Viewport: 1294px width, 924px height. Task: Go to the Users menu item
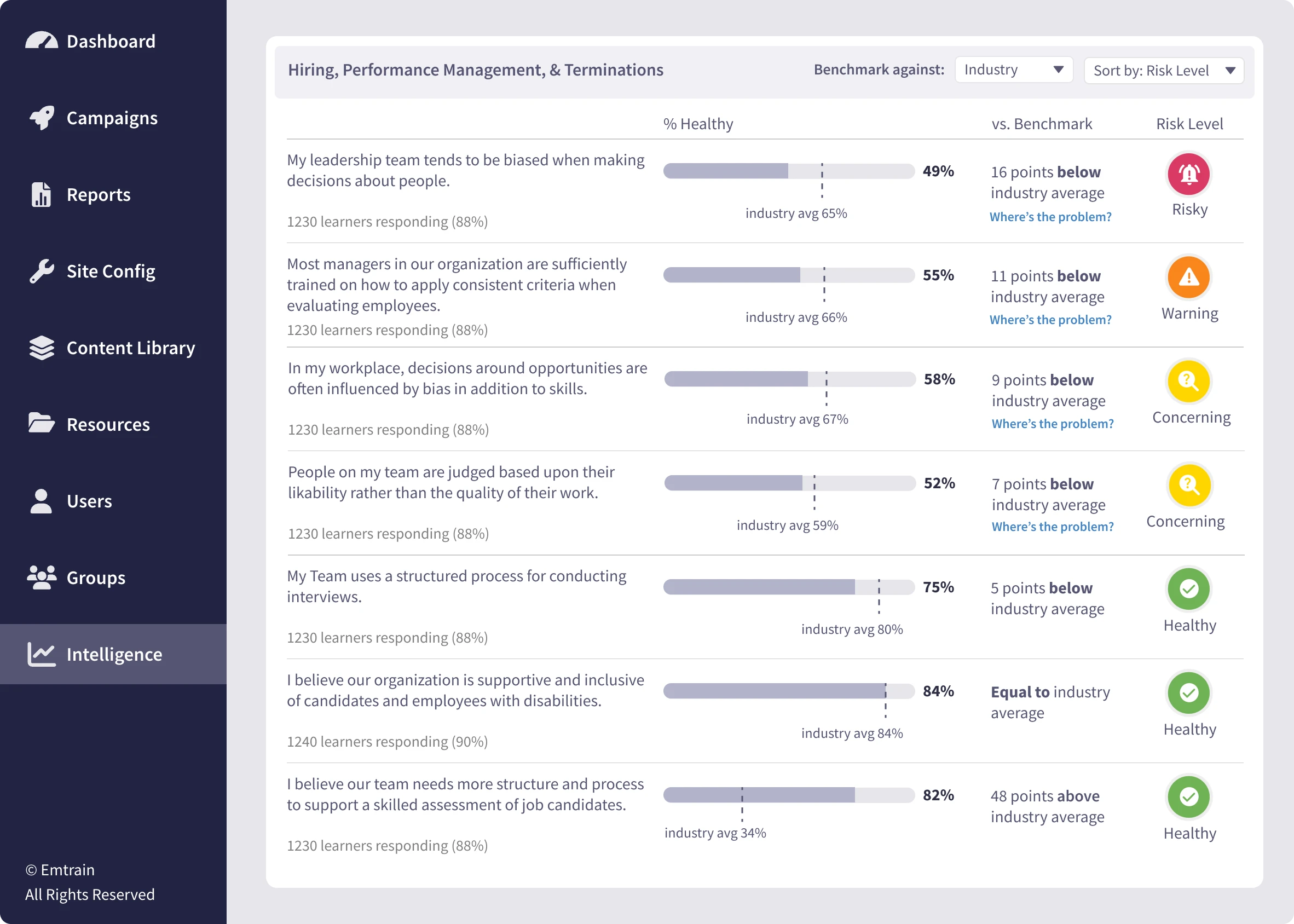(89, 501)
